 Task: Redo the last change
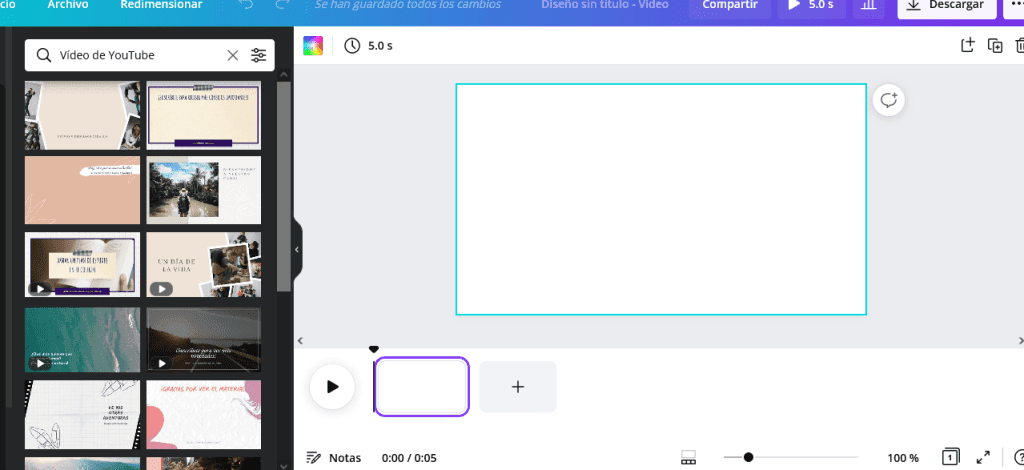(282, 5)
